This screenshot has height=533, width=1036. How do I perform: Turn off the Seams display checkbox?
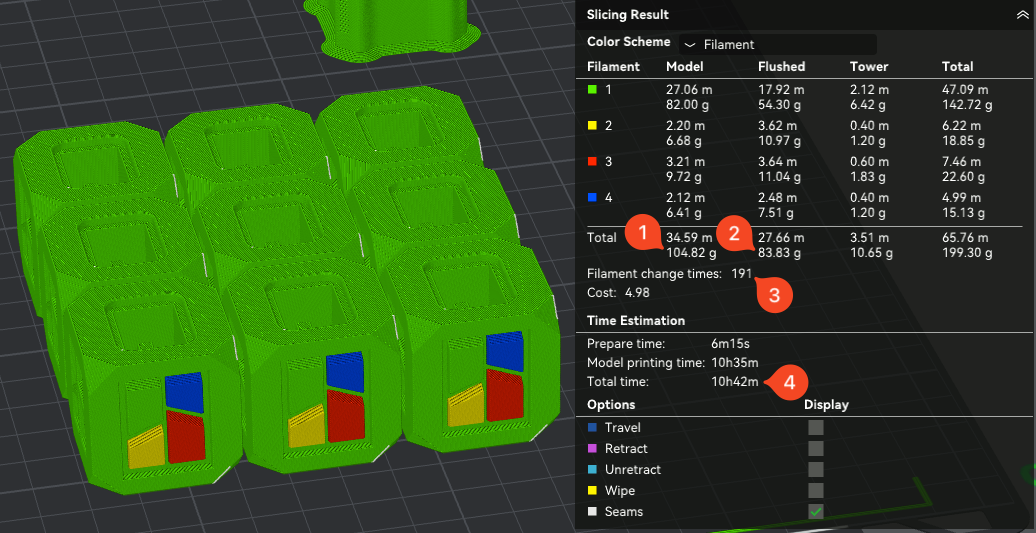pyautogui.click(x=816, y=512)
